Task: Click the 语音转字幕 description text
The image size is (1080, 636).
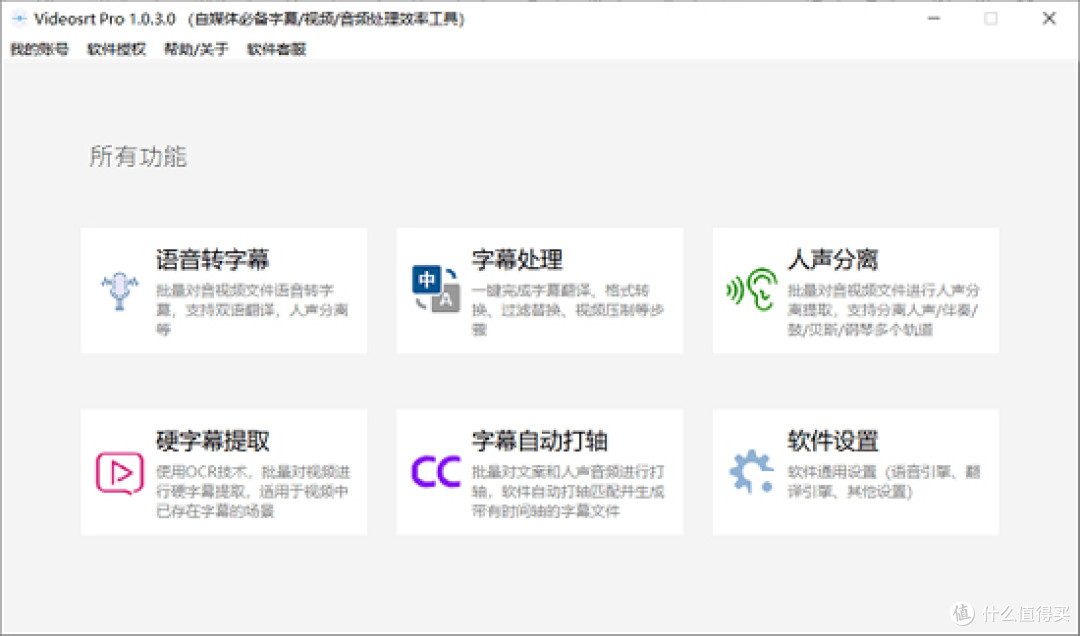Action: 252,309
